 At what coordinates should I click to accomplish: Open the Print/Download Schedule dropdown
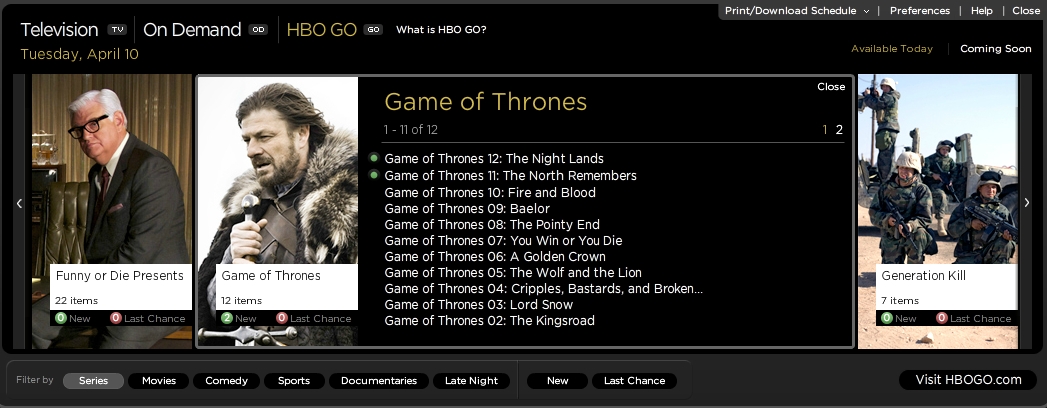pyautogui.click(x=797, y=11)
